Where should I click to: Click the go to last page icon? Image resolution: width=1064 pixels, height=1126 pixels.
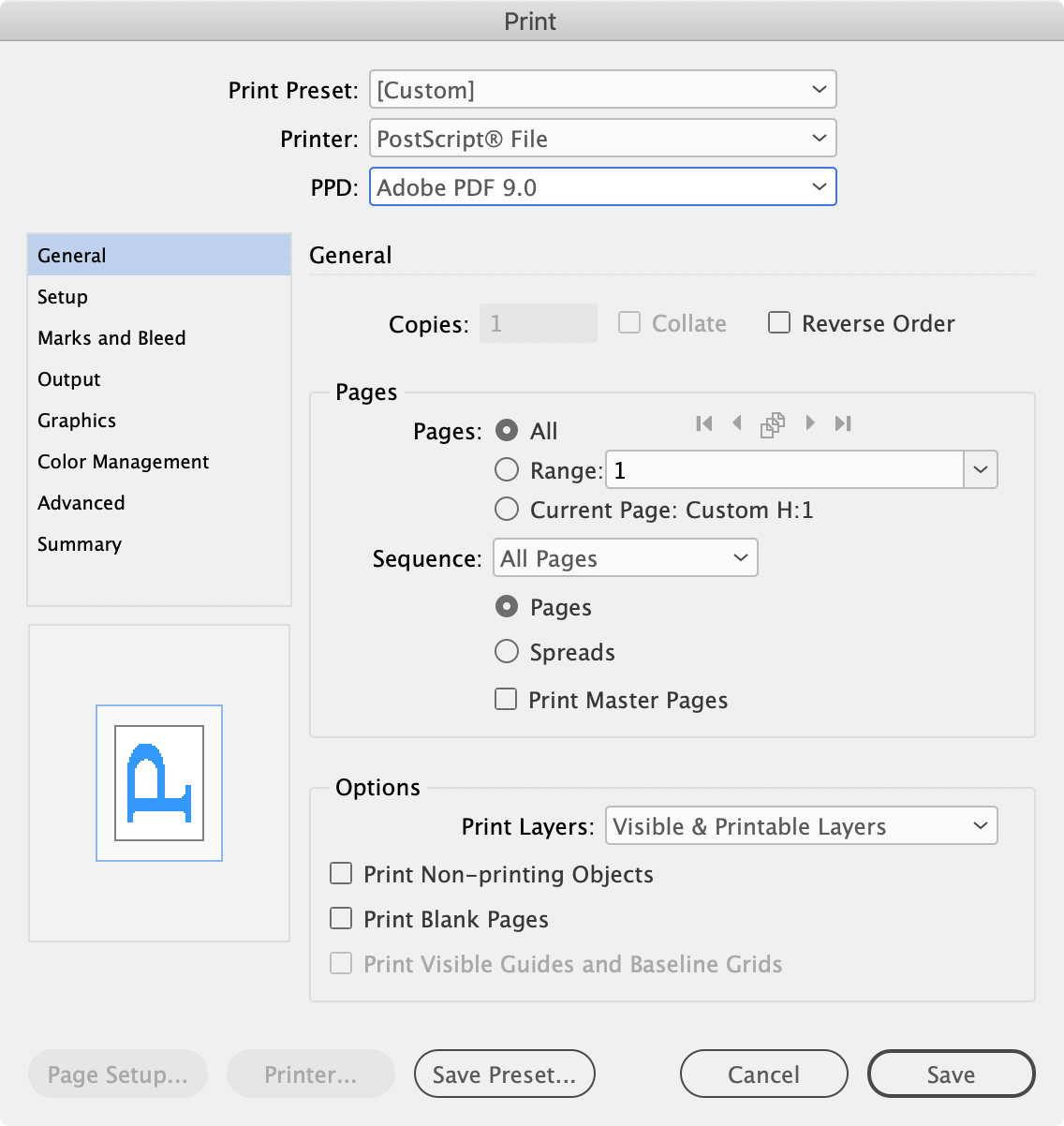click(x=842, y=423)
